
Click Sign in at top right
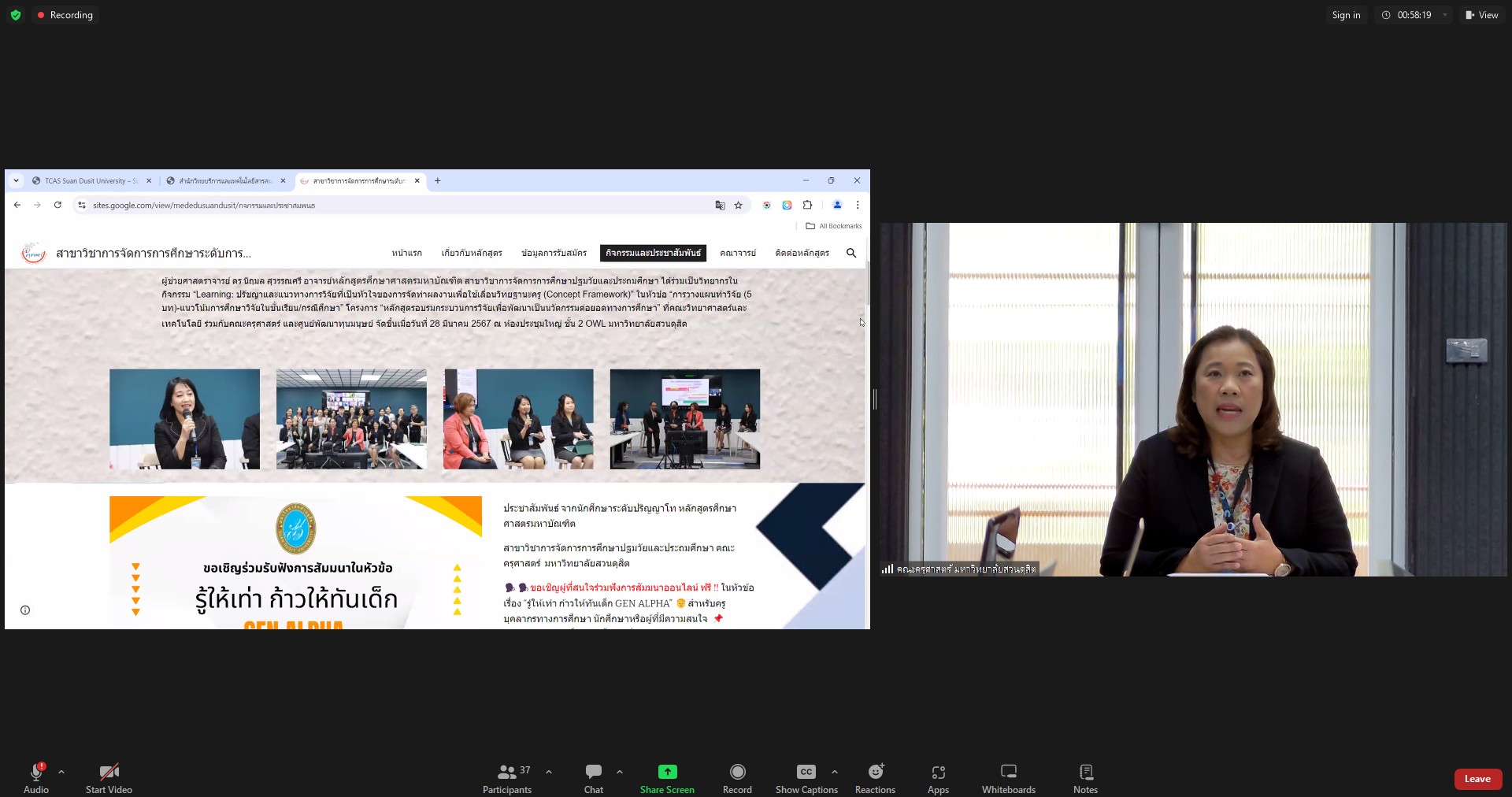tap(1346, 15)
